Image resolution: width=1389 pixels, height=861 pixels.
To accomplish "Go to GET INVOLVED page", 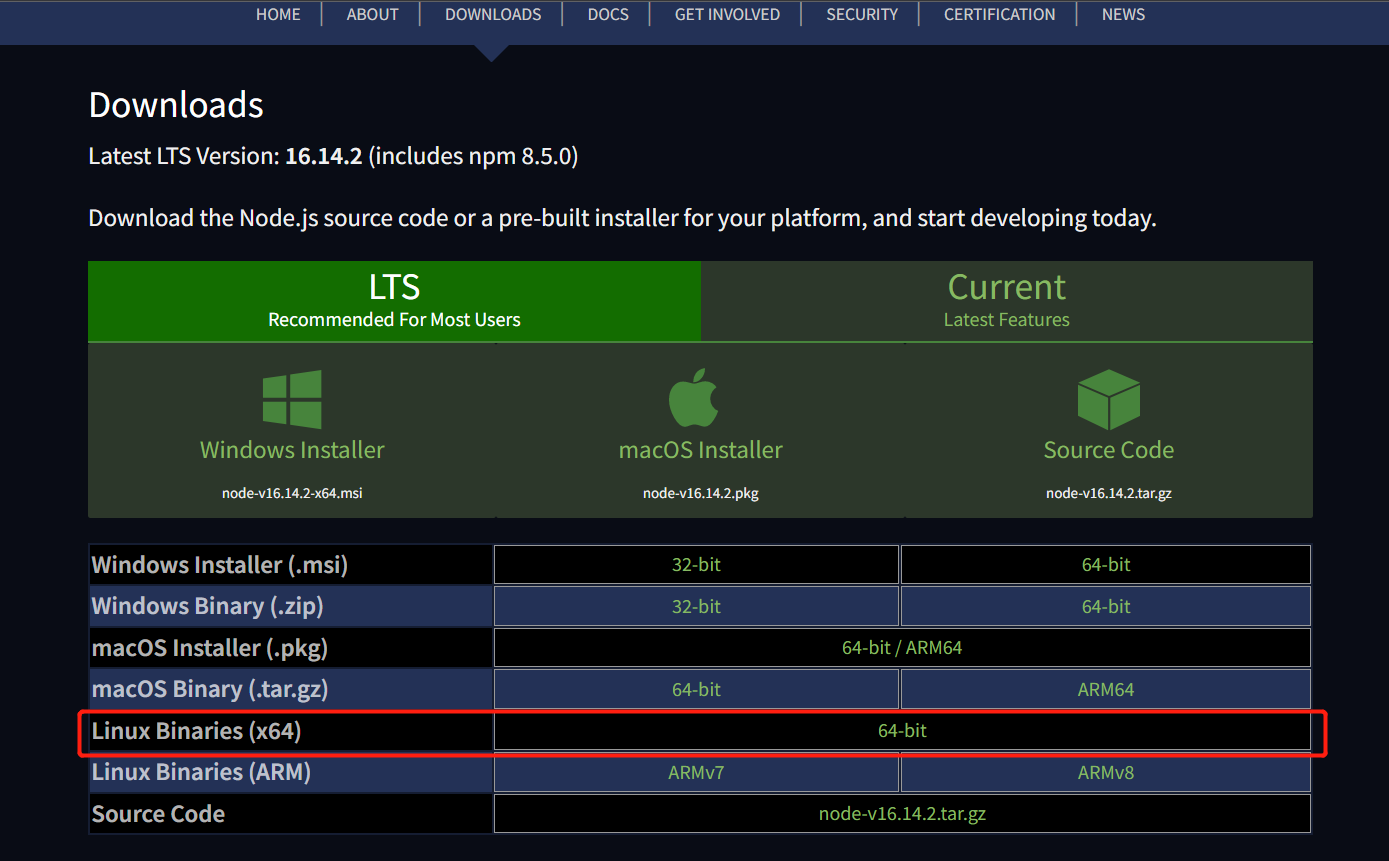I will pyautogui.click(x=727, y=14).
